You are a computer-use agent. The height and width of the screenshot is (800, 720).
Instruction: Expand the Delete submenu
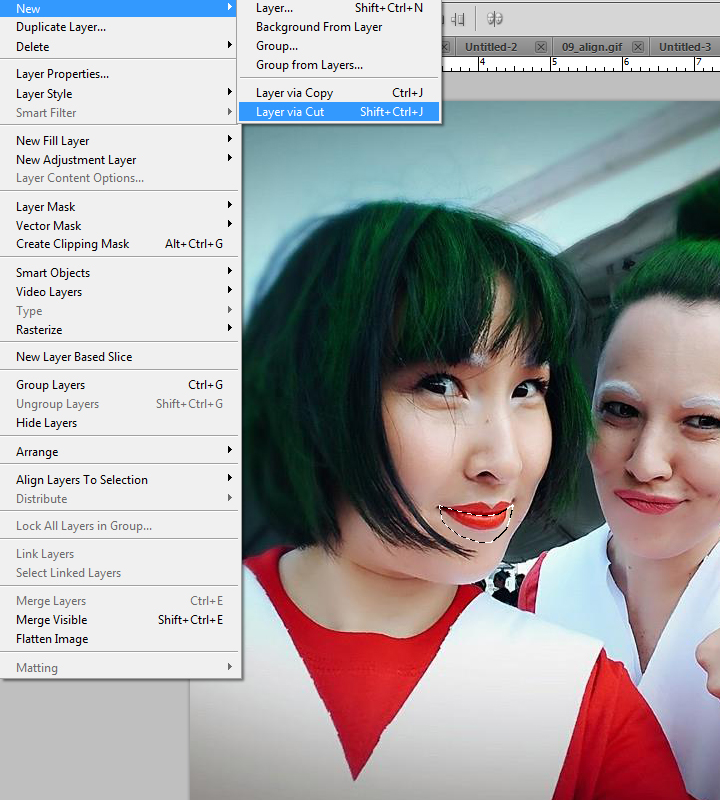click(x=118, y=46)
